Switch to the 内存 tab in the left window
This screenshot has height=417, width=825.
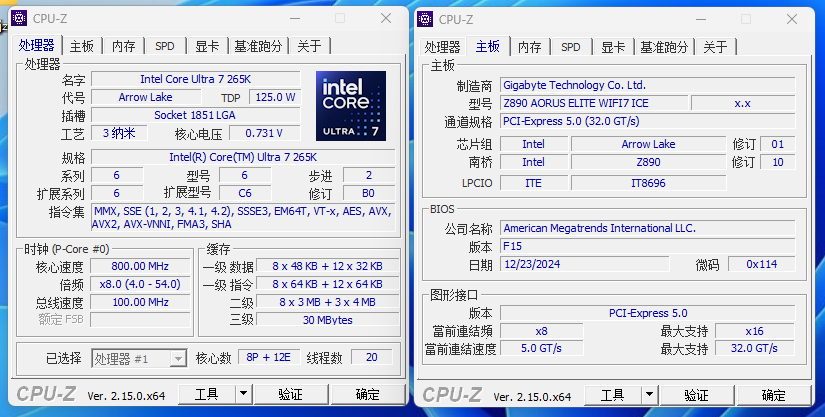[x=124, y=46]
